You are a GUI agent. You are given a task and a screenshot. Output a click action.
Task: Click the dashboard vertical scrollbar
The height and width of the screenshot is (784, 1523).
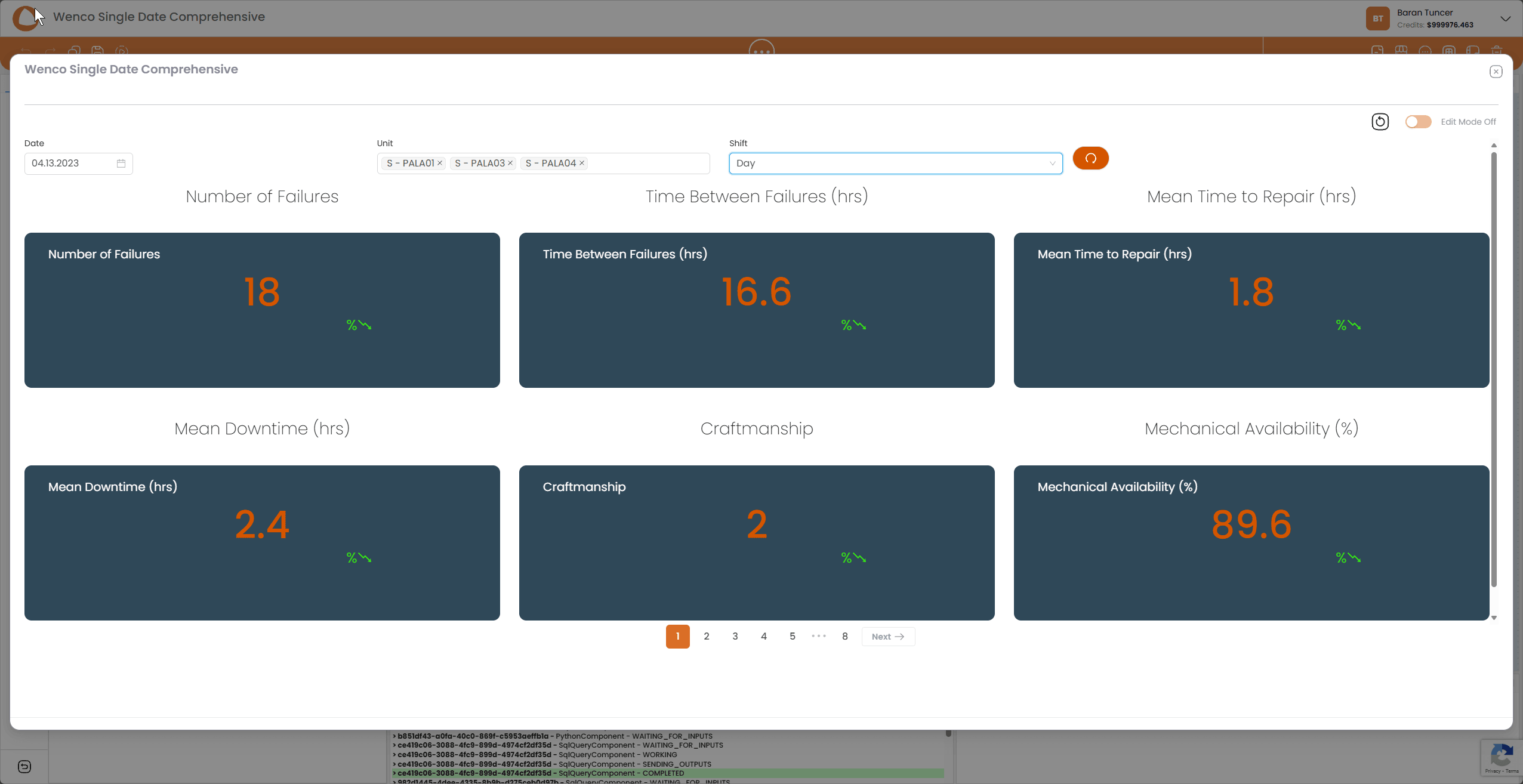1494,370
